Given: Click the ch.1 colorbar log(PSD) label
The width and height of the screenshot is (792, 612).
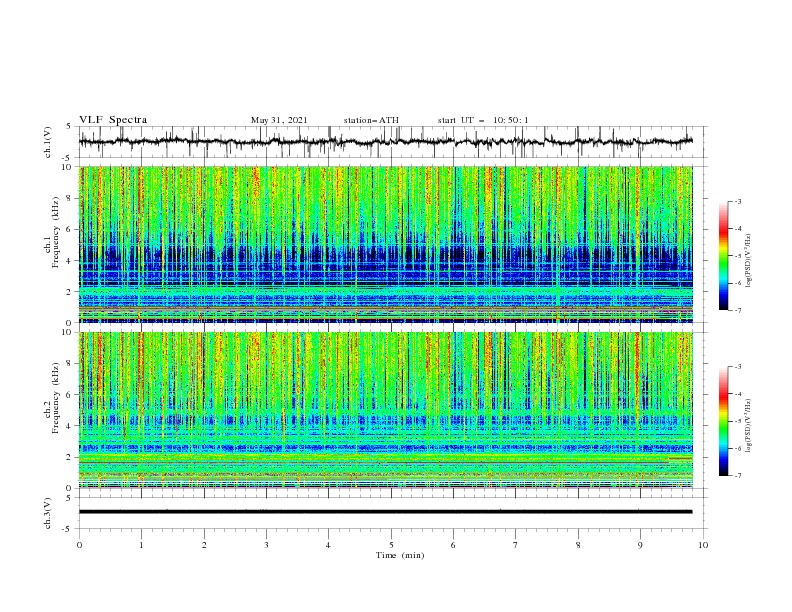Looking at the screenshot, I should pos(749,261).
